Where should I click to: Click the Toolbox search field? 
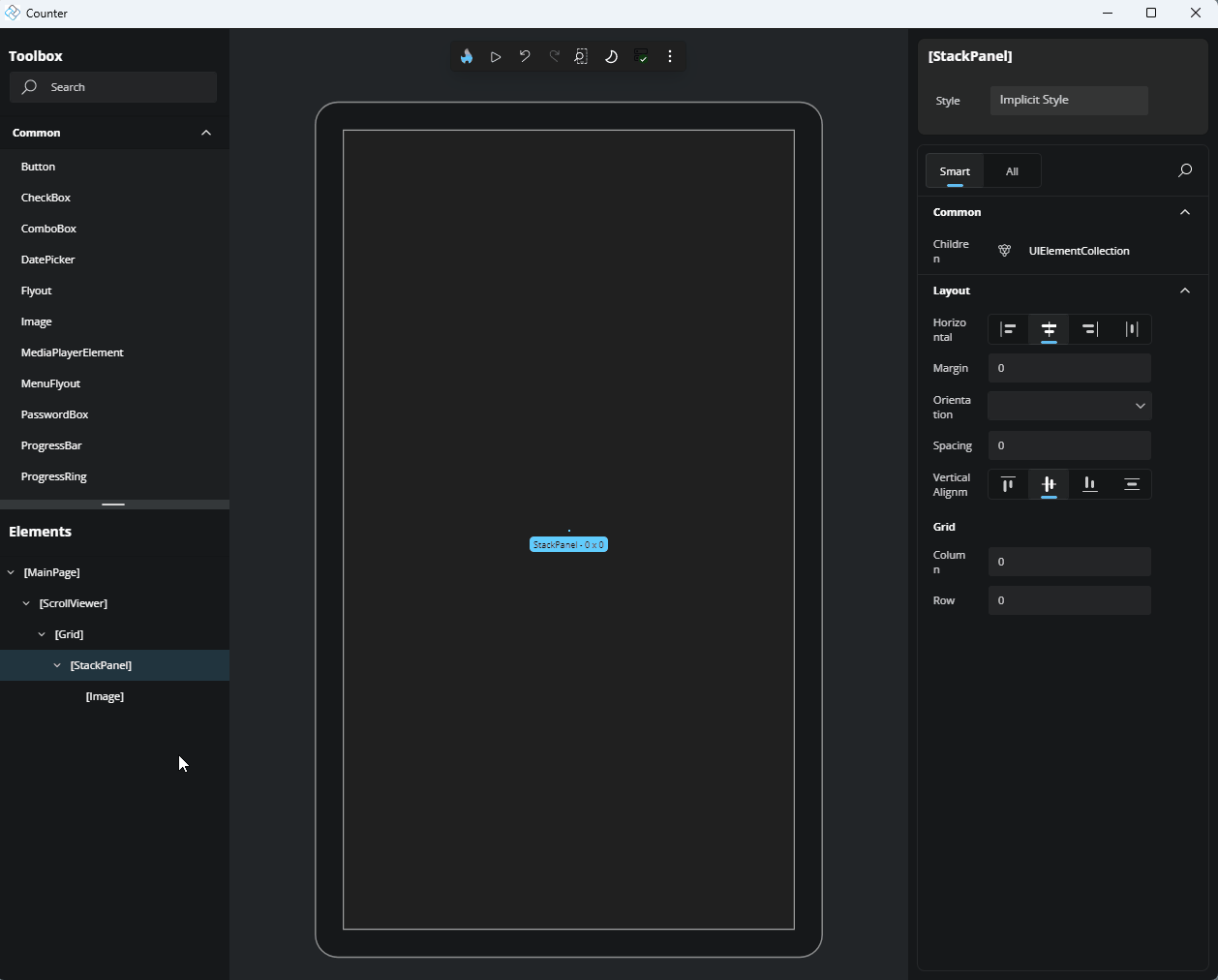pos(113,87)
